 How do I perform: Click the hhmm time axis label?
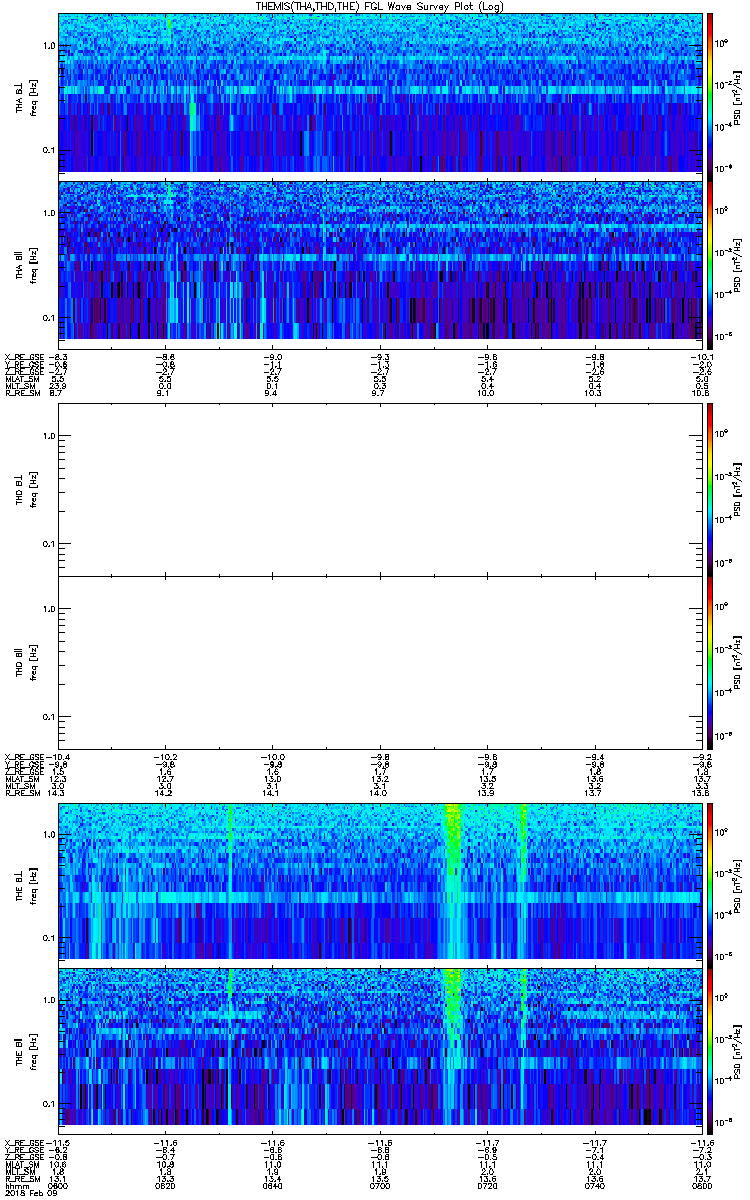point(15,1184)
